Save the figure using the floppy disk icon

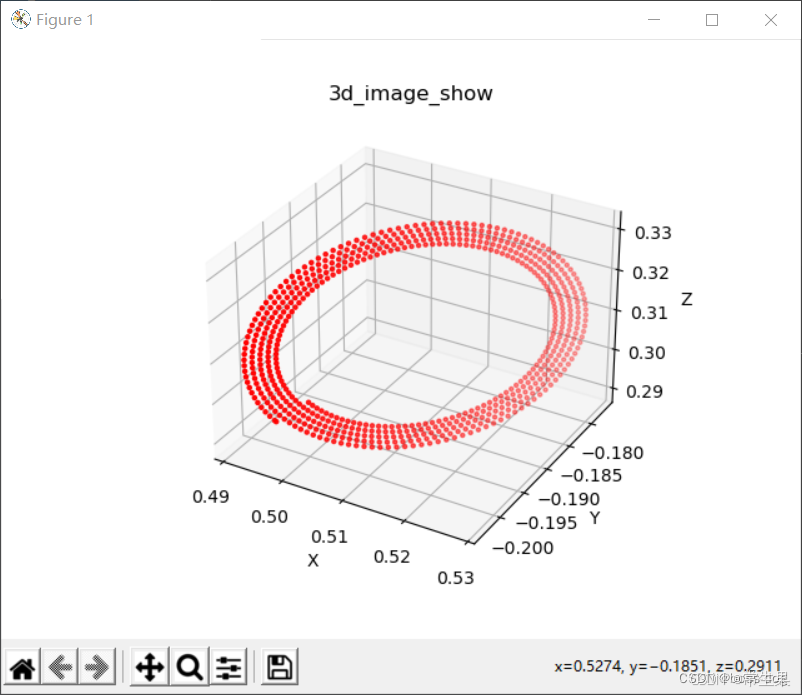[x=279, y=666]
